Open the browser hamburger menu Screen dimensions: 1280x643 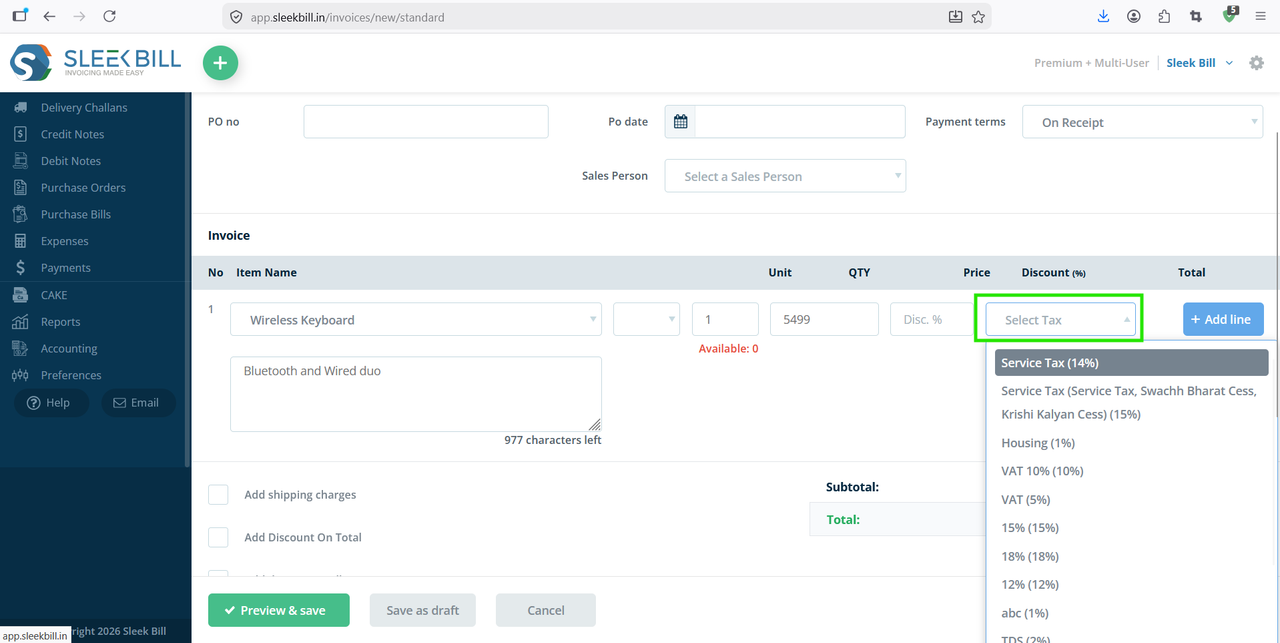point(1260,16)
